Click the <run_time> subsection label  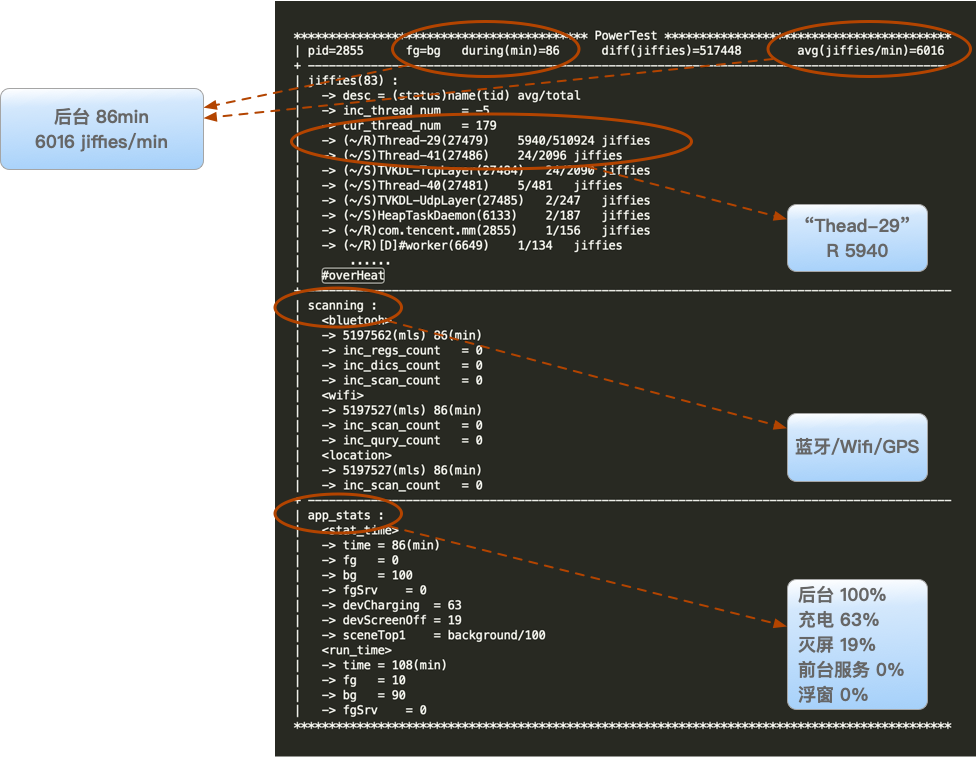coord(357,650)
